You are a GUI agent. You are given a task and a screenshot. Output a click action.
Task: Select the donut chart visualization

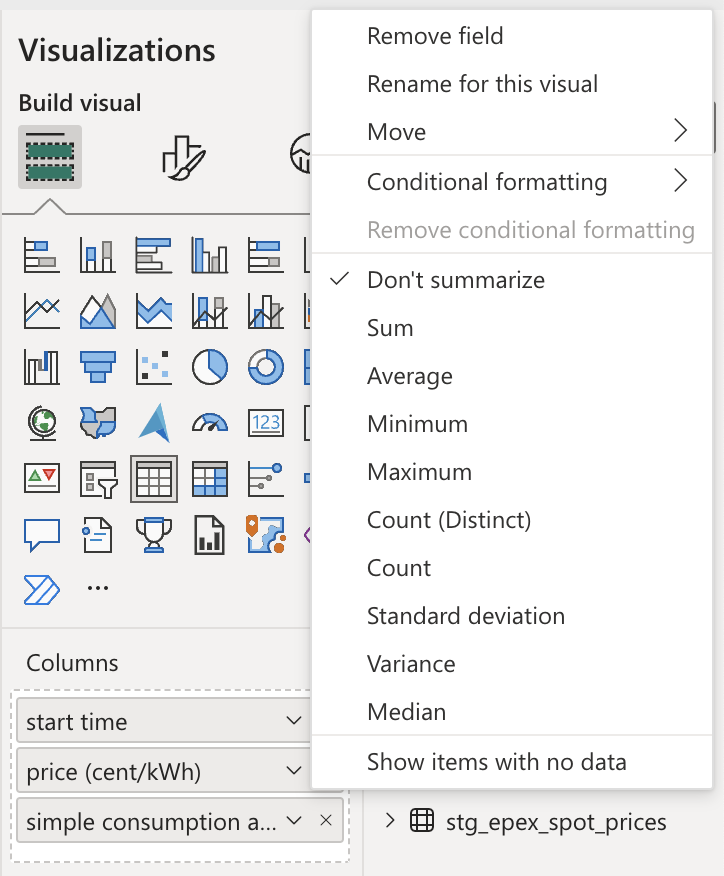tap(265, 366)
